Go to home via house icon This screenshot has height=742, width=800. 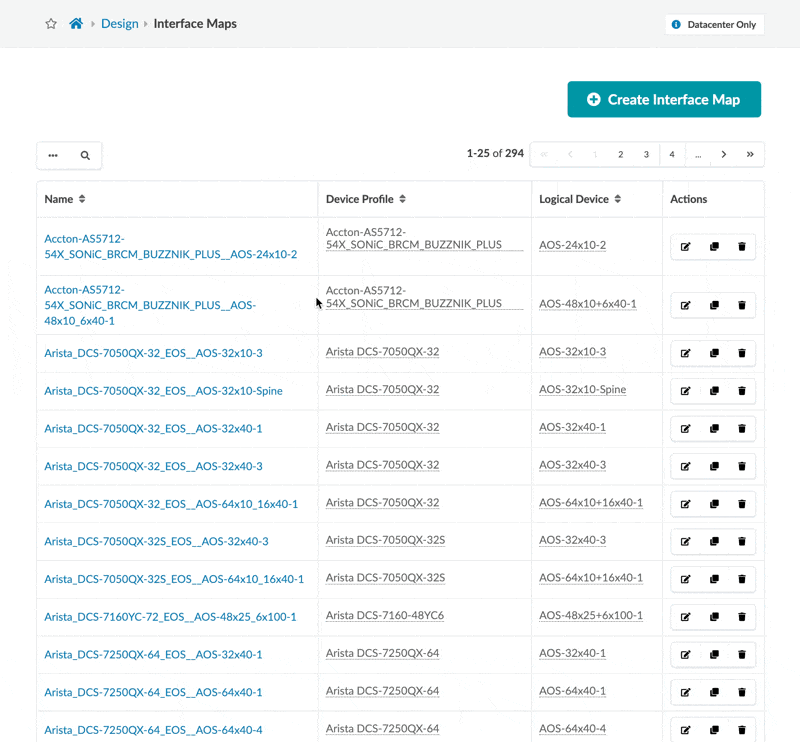click(x=76, y=24)
